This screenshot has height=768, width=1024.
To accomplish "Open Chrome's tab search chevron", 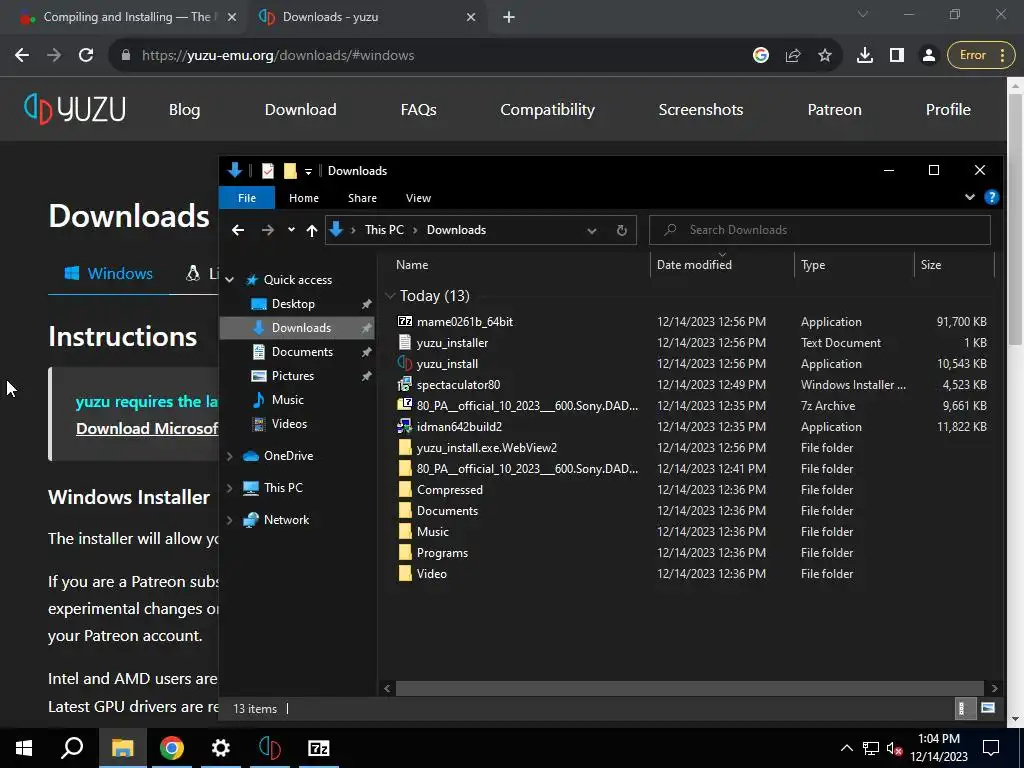I will [863, 14].
